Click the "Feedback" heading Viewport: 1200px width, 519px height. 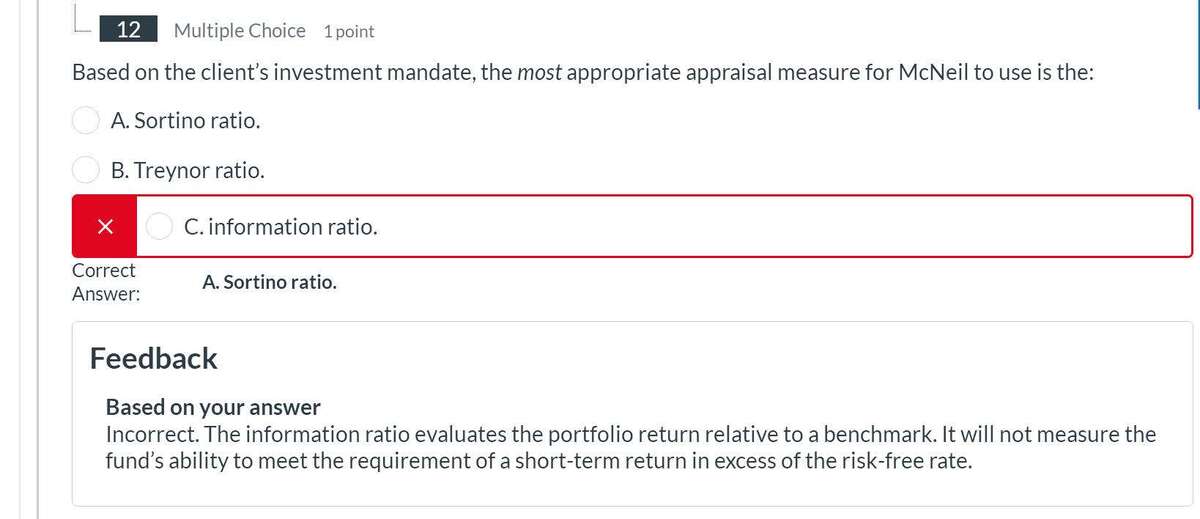[x=153, y=358]
